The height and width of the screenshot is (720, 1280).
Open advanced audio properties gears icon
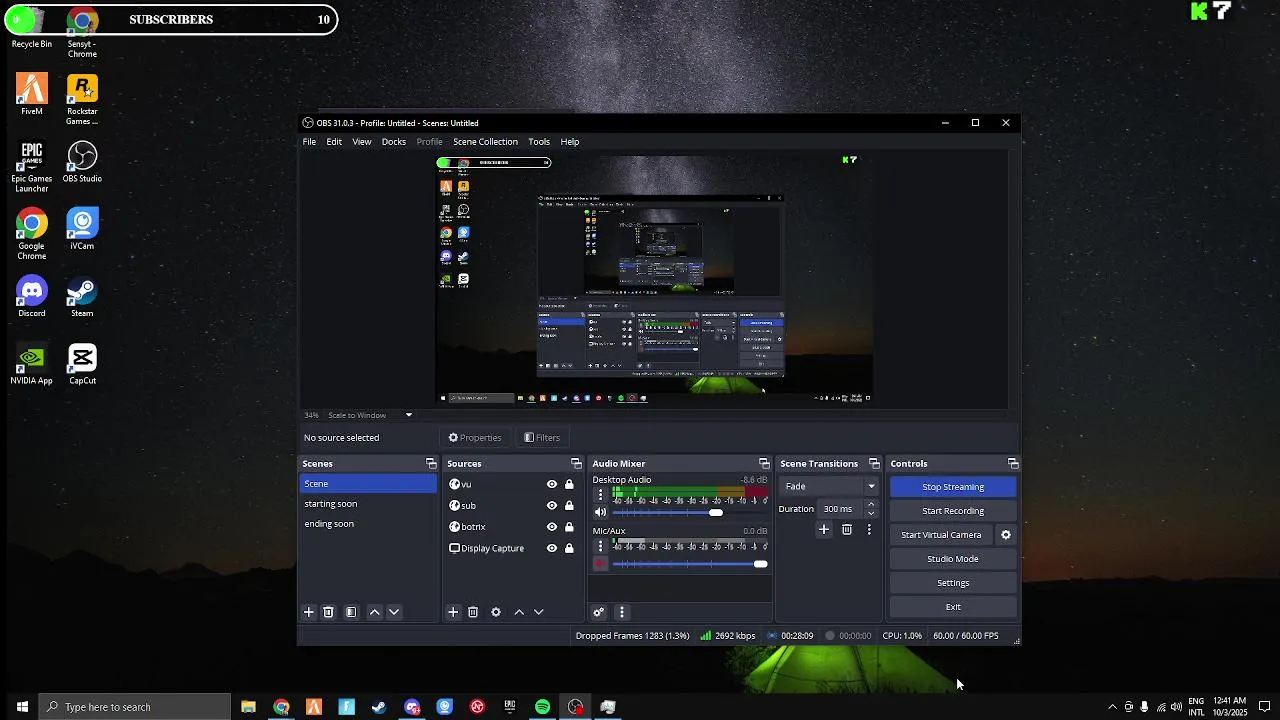598,612
